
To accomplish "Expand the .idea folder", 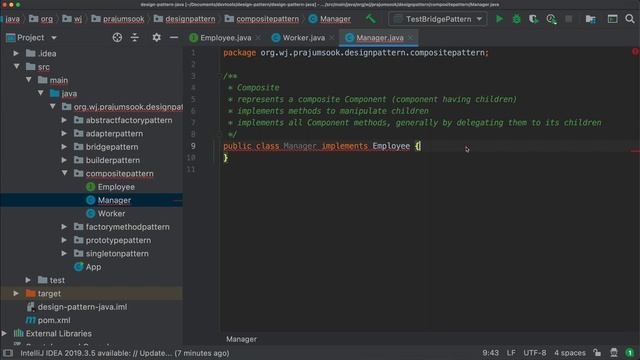I will (16, 53).
